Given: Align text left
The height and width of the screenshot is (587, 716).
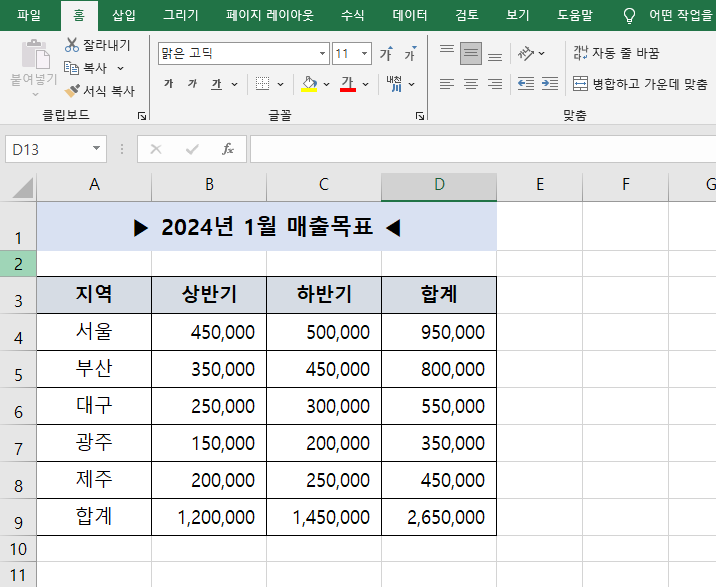Looking at the screenshot, I should pyautogui.click(x=447, y=84).
